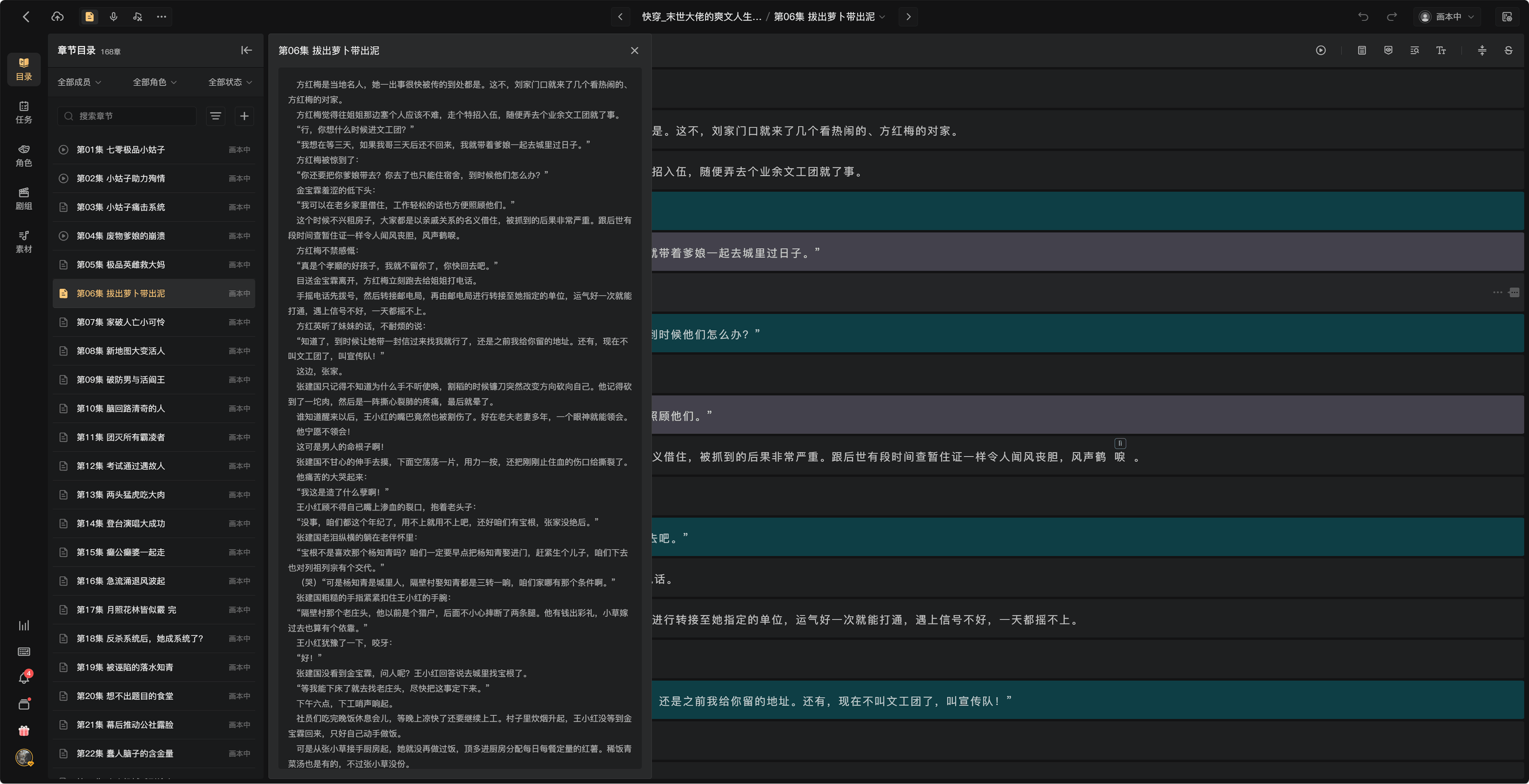This screenshot has height=784, width=1529.
Task: Click the cloud upload icon
Action: pyautogui.click(x=58, y=17)
